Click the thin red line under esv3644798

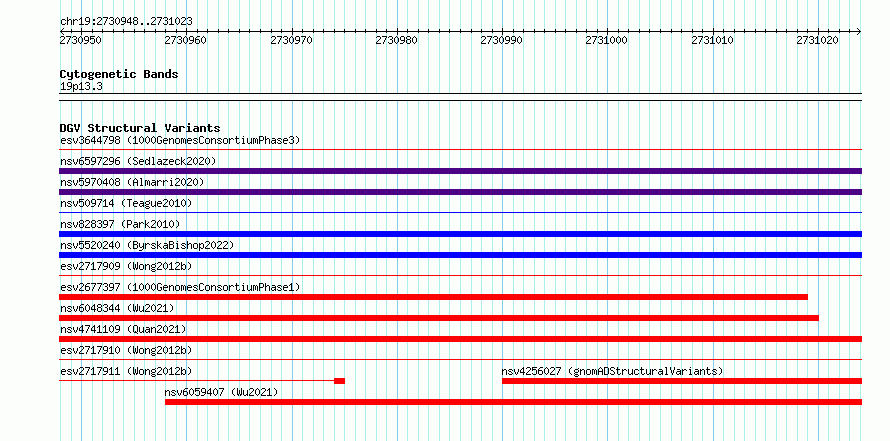[460, 150]
